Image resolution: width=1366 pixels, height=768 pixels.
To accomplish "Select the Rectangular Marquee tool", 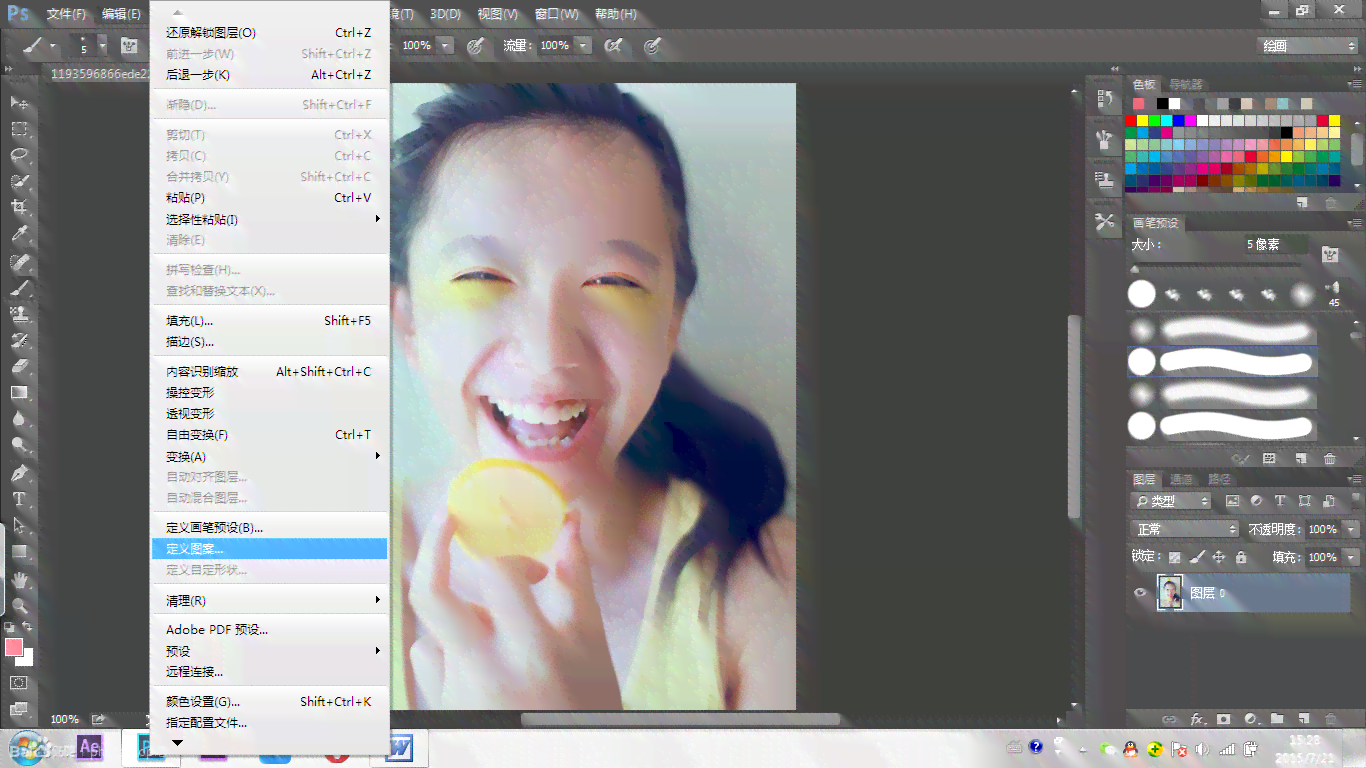I will [x=19, y=129].
